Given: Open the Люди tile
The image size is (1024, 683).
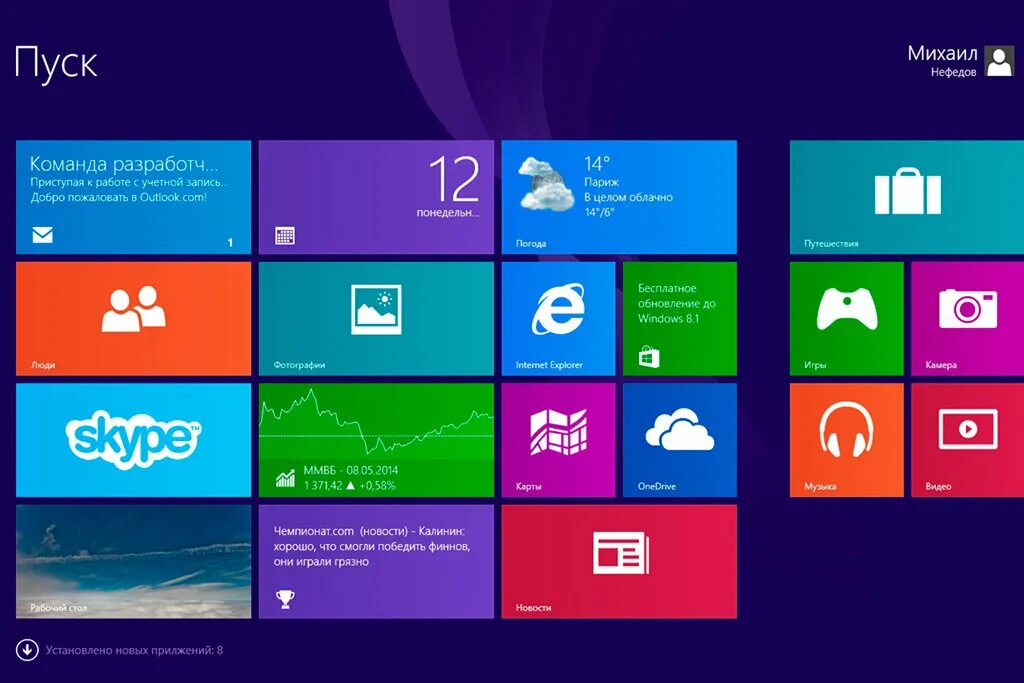Looking at the screenshot, I should [132, 318].
